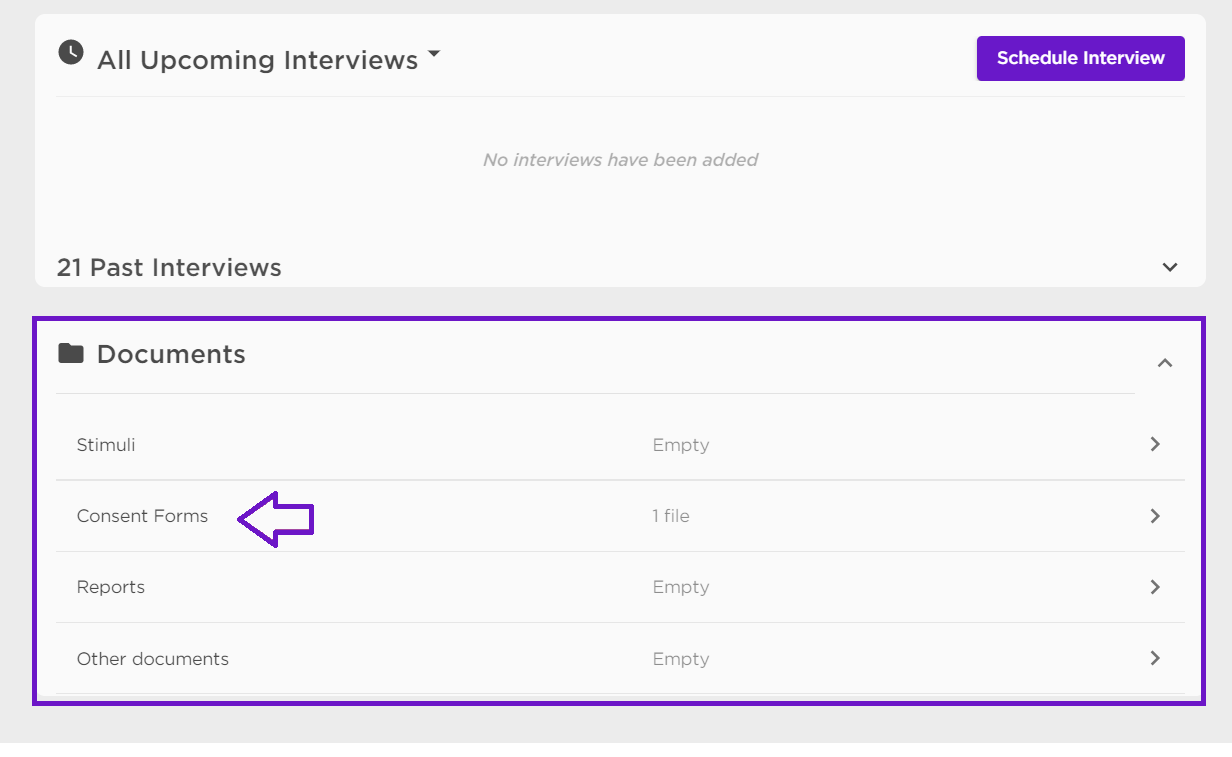Click the clock icon beside All Upcoming Interviews
Image resolution: width=1232 pixels, height=757 pixels.
pos(71,52)
